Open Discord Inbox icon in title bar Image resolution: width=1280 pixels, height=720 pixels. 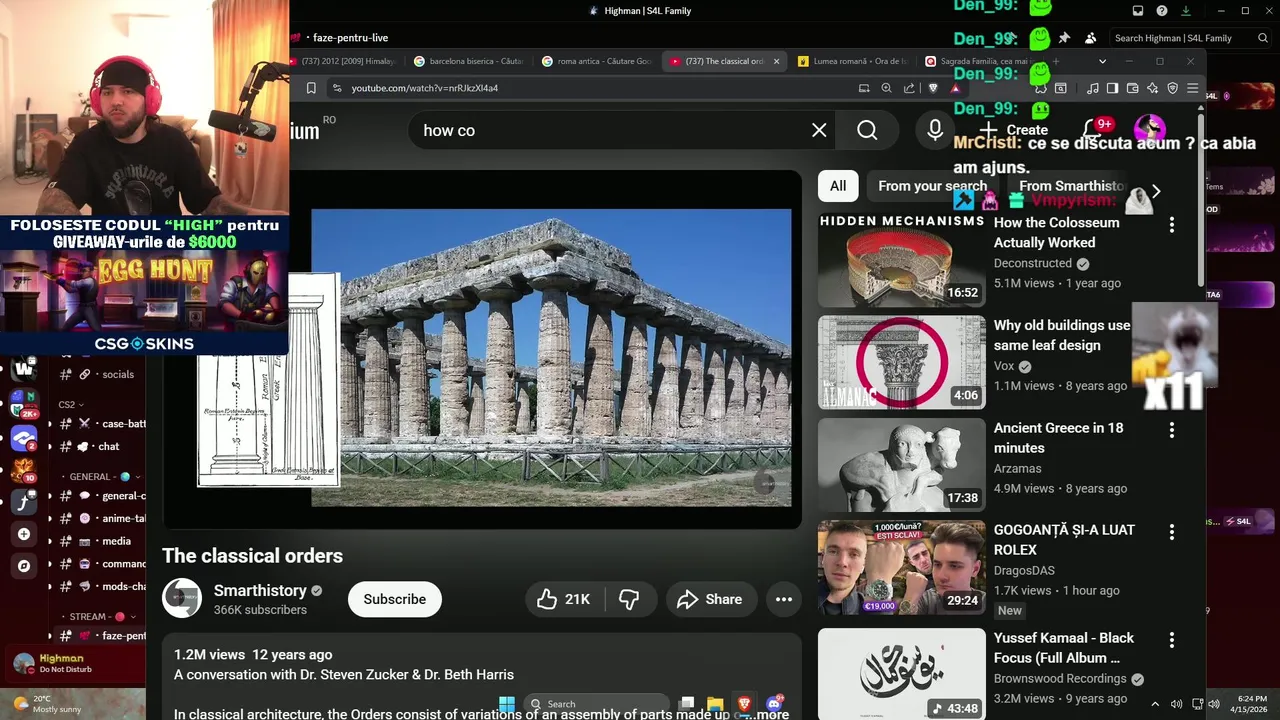[x=1138, y=11]
